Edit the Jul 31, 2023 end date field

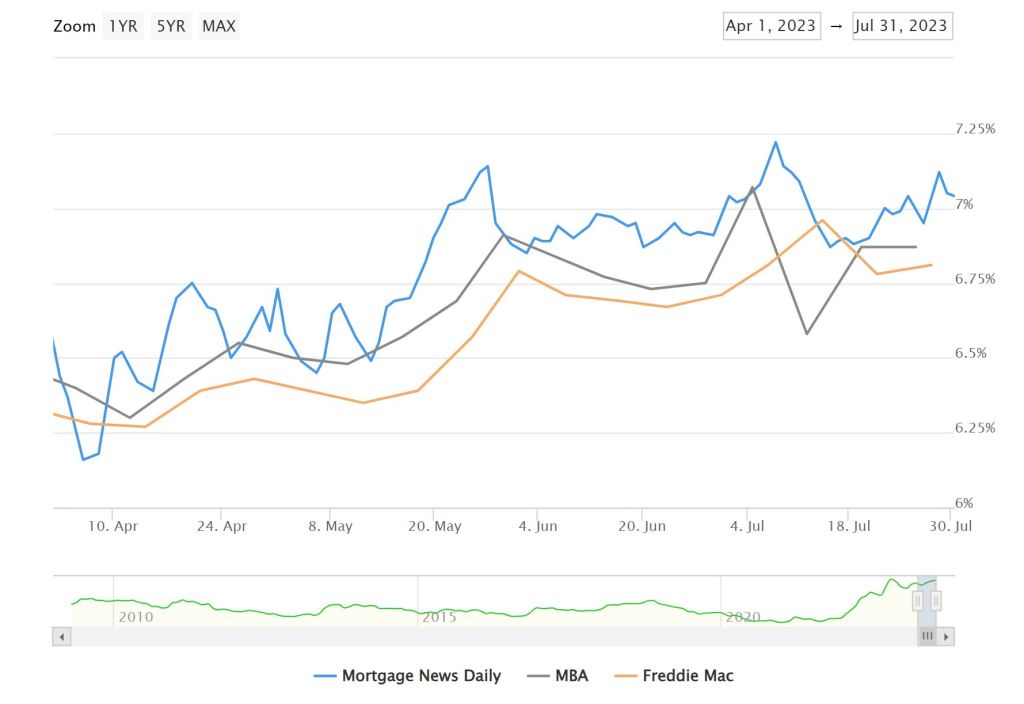[900, 26]
